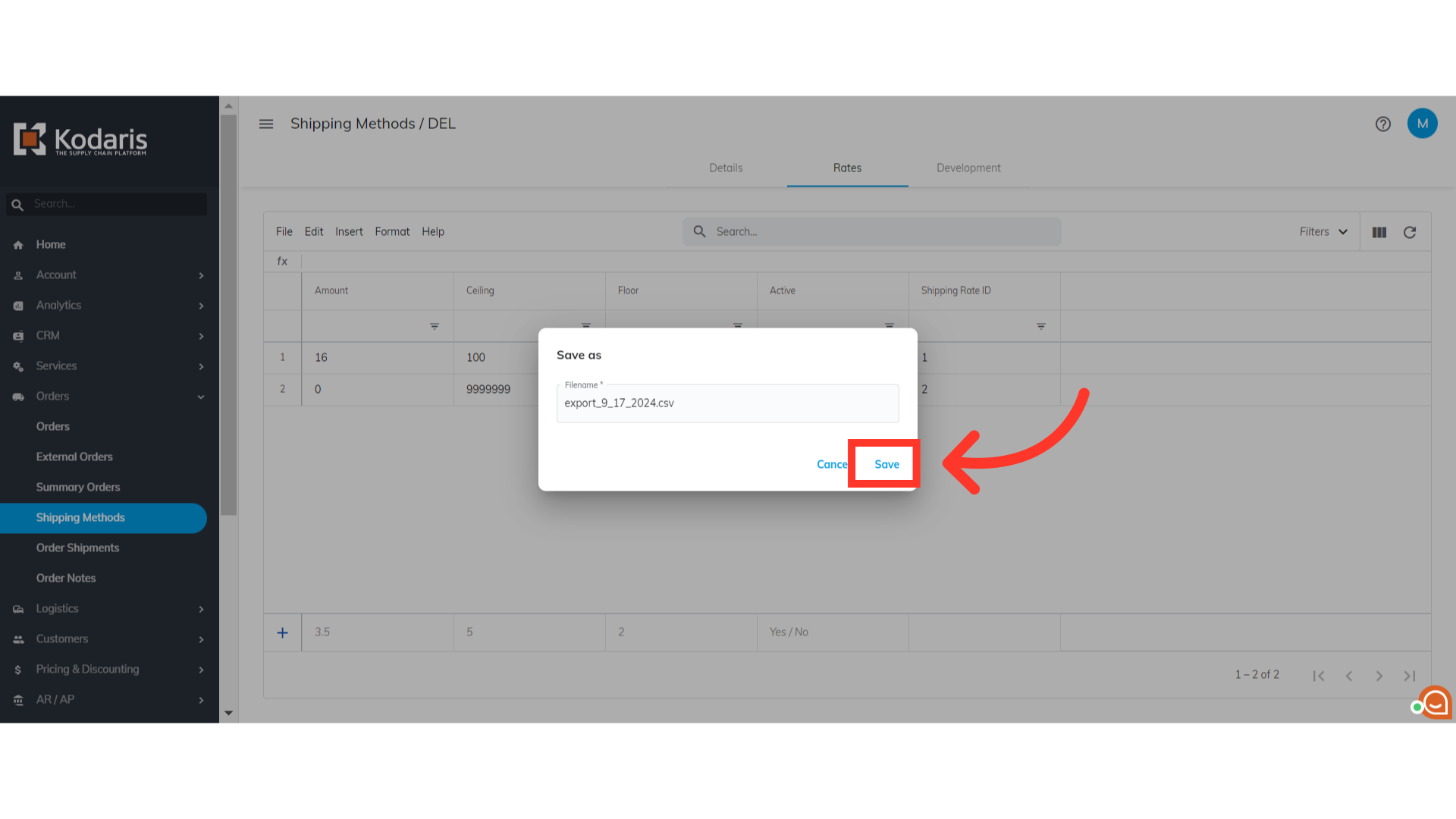Switch to the Details tab
This screenshot has height=819, width=1456.
click(x=725, y=168)
